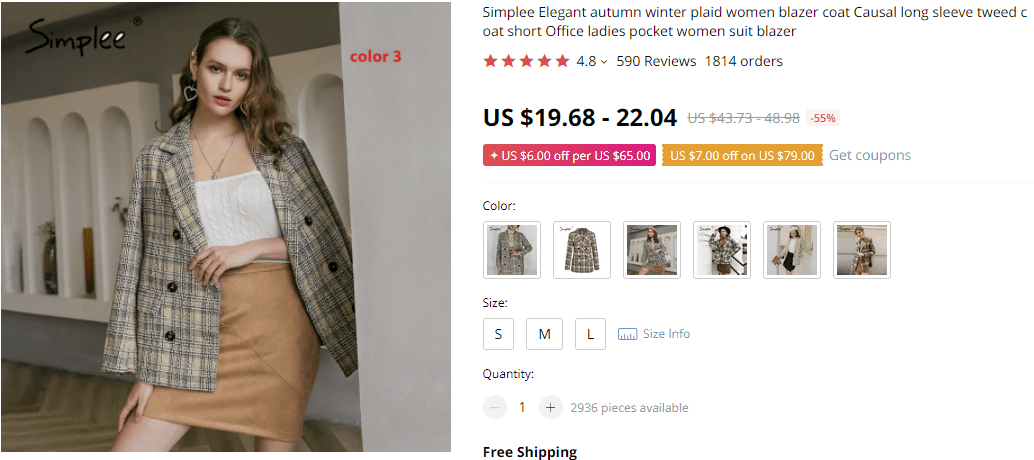Image resolution: width=1034 pixels, height=460 pixels.
Task: Choose the black hat color swatch
Action: [x=722, y=250]
